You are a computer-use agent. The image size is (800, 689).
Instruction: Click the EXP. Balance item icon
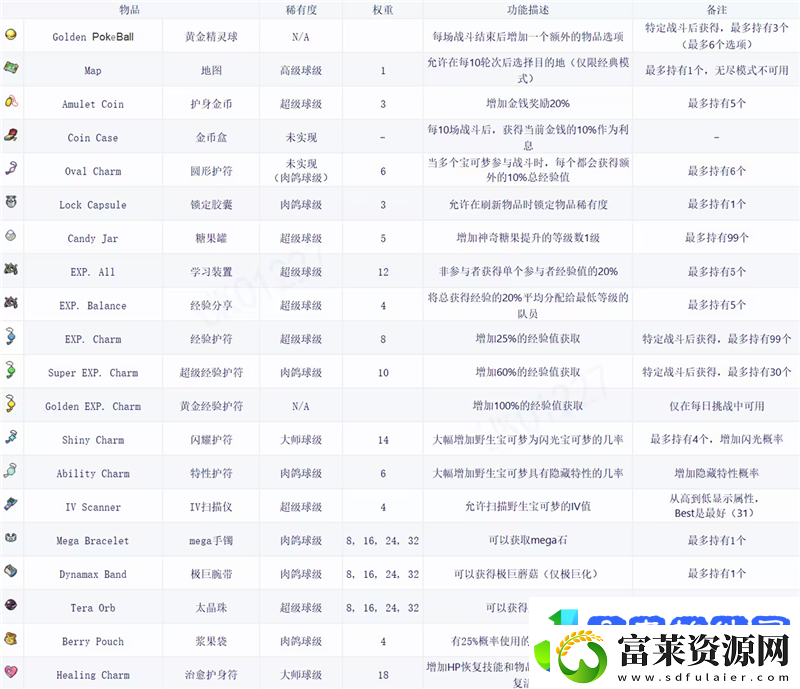[x=11, y=302]
